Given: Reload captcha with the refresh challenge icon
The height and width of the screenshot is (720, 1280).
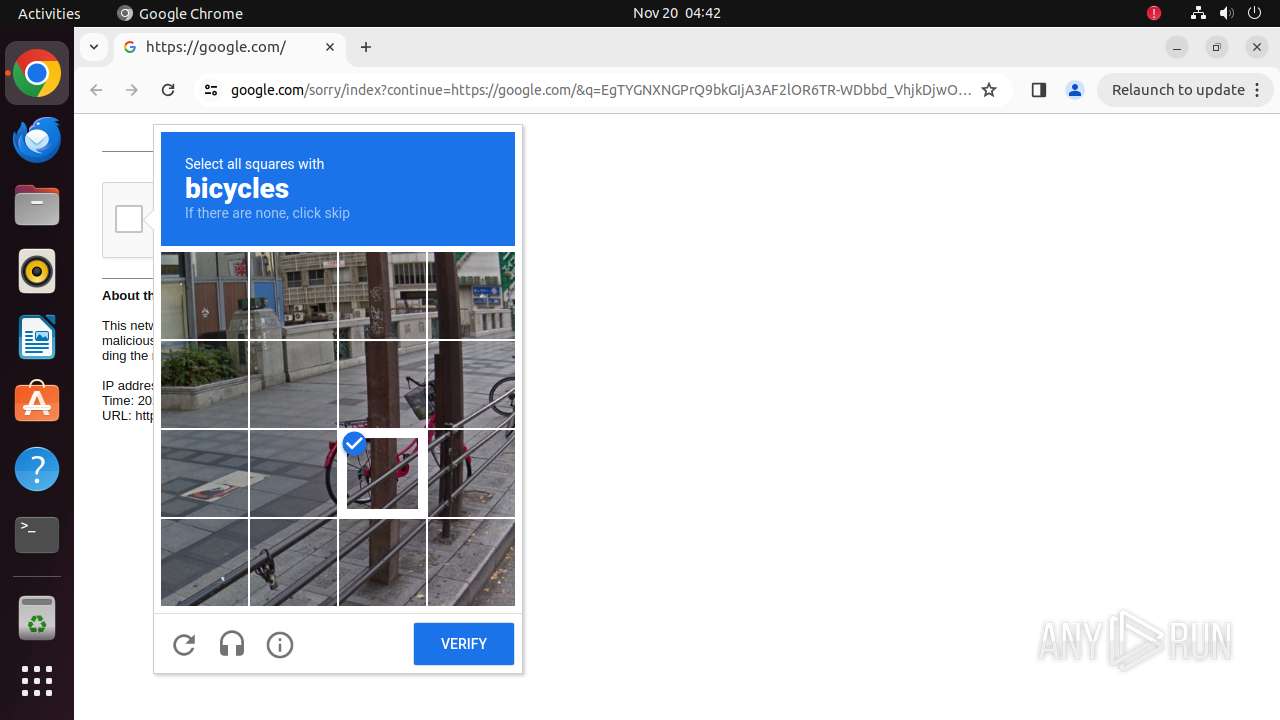Looking at the screenshot, I should (184, 645).
